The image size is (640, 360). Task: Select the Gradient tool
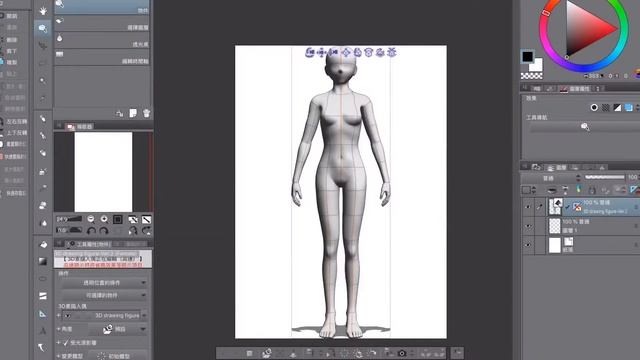[43, 261]
